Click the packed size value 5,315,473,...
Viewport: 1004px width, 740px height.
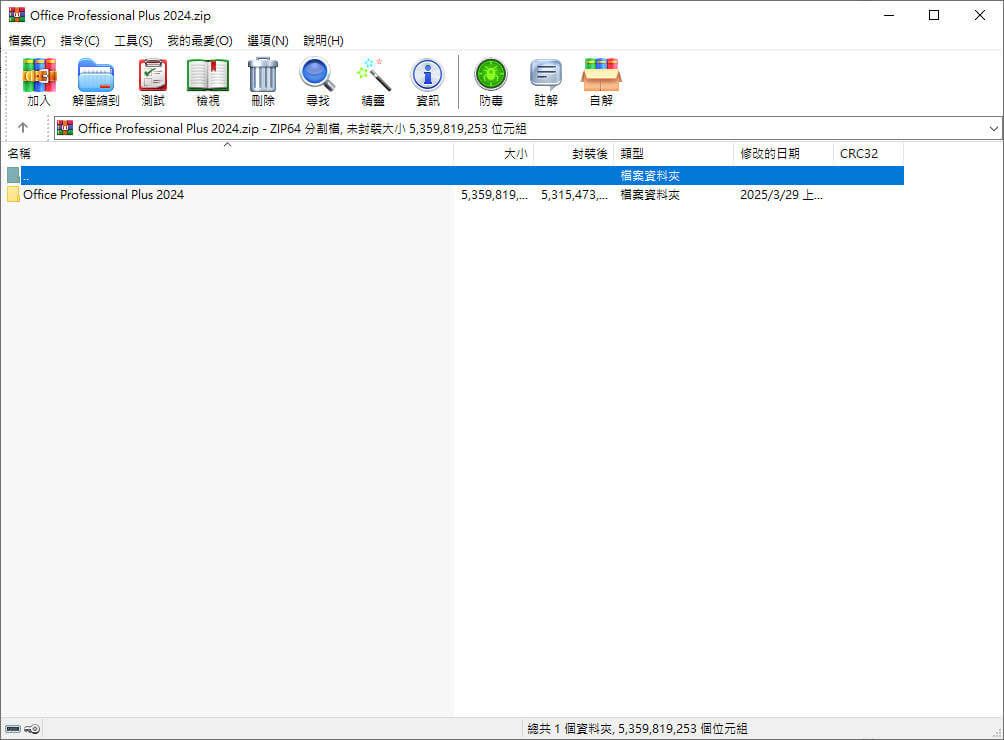pyautogui.click(x=574, y=195)
